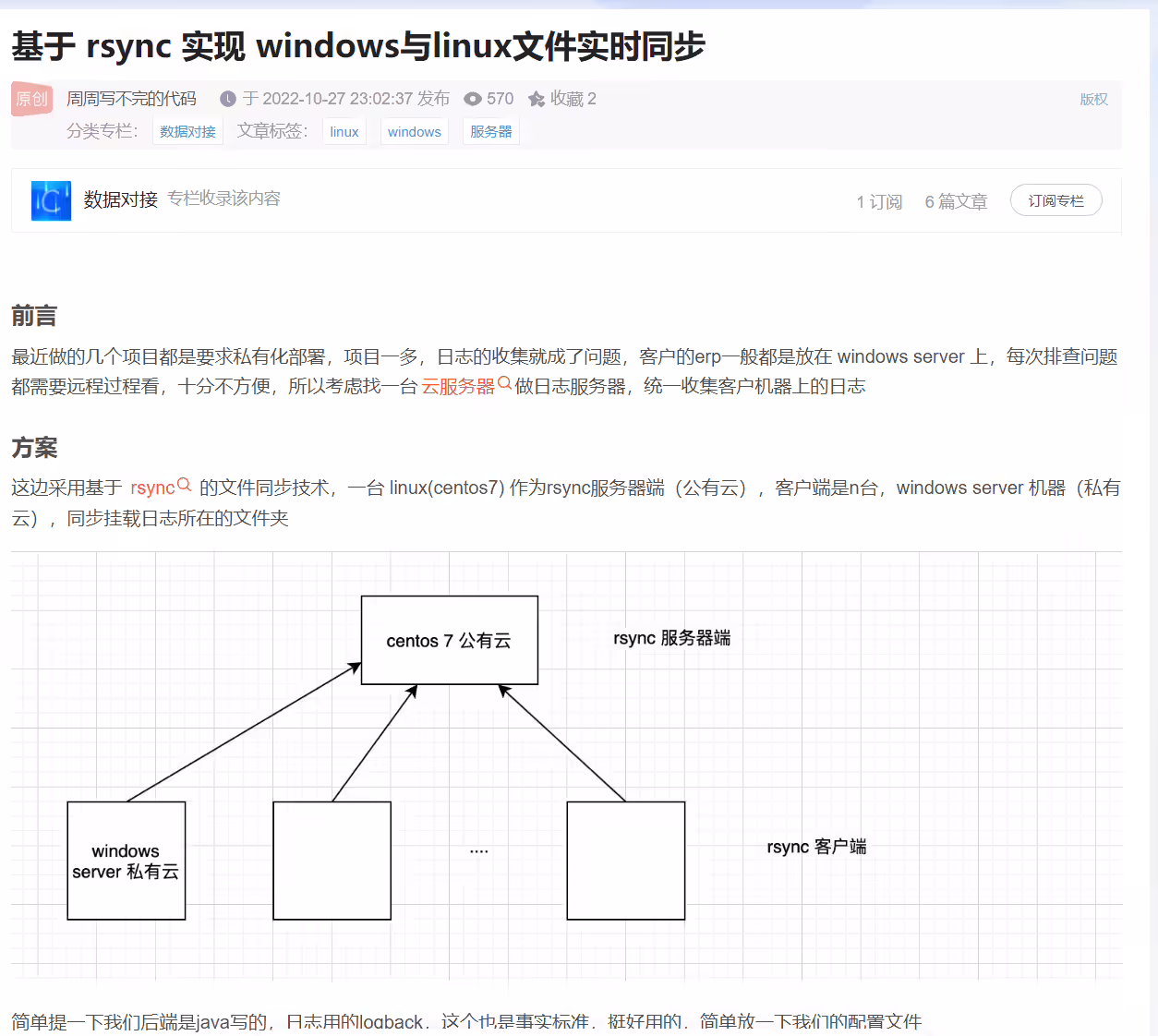Select the 服务器 article tag
1158x1036 pixels.
[x=491, y=131]
